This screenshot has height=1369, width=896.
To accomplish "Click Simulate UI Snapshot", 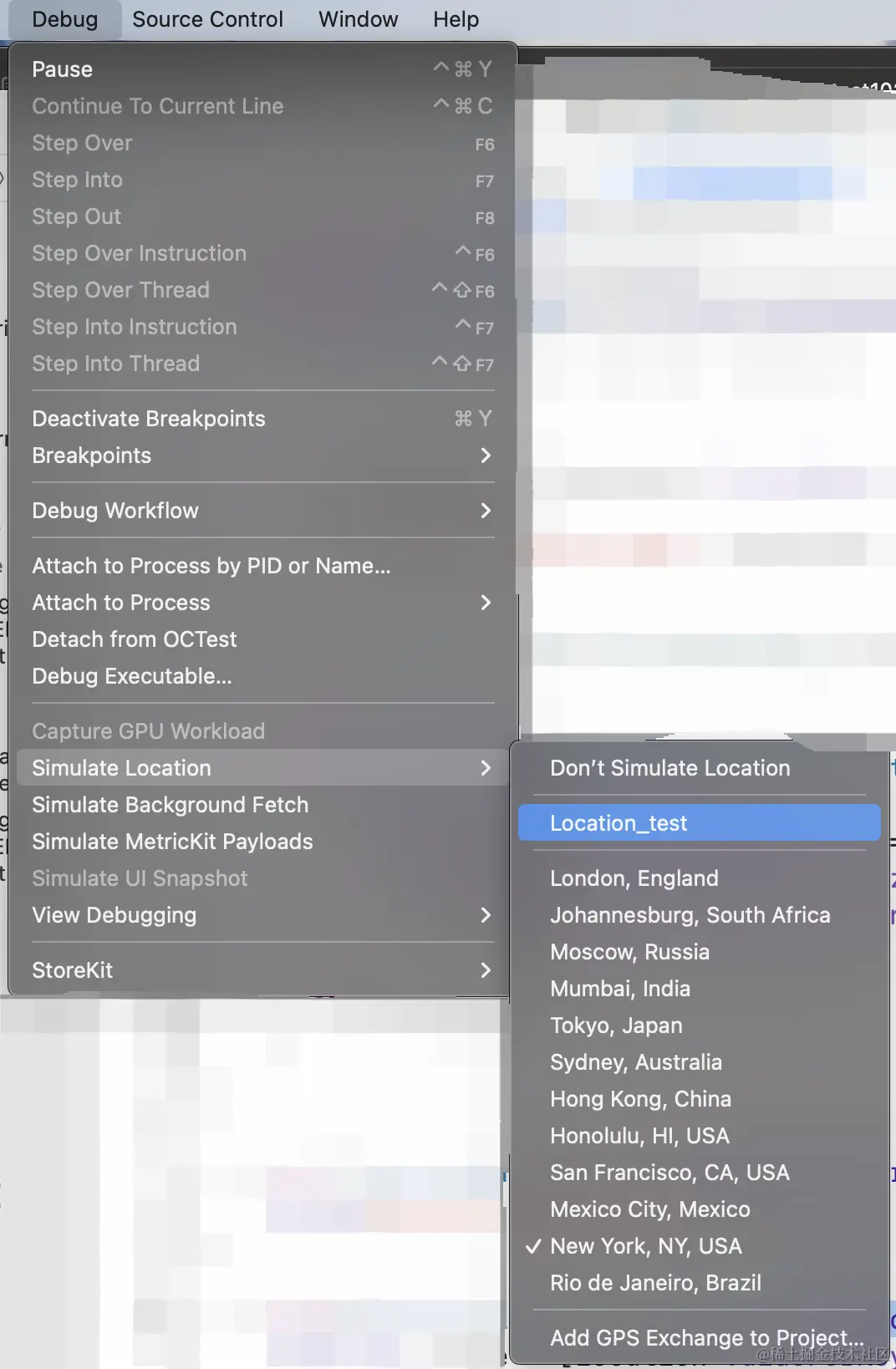I will pos(262,878).
